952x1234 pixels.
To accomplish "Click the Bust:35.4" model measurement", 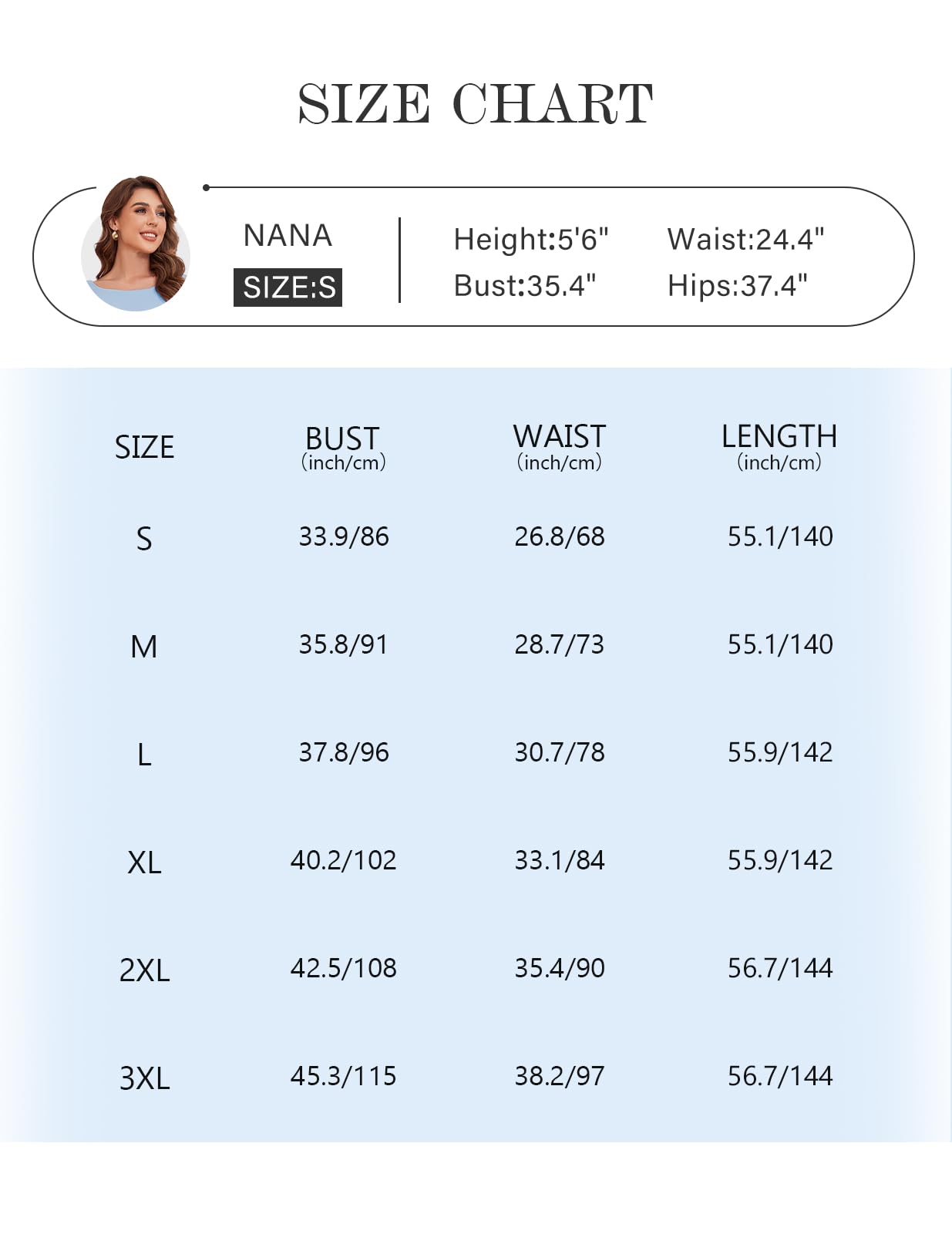I will 525,286.
